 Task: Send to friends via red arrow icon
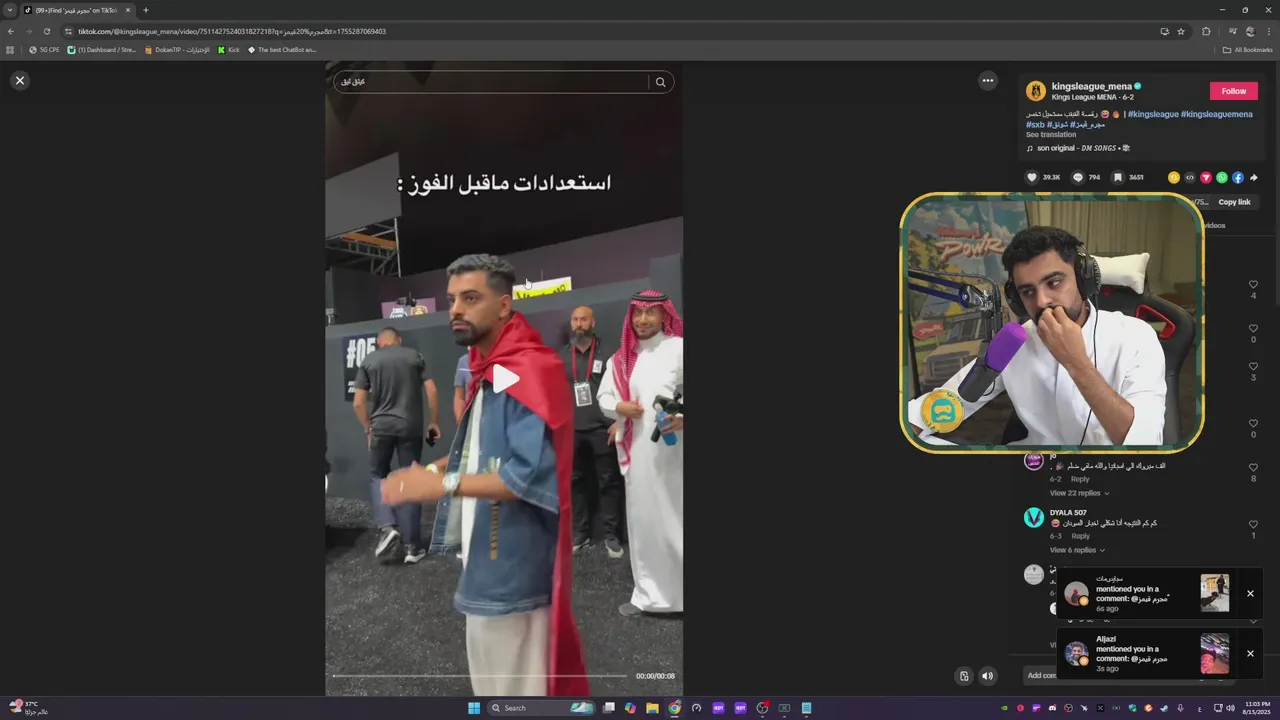coord(1206,177)
